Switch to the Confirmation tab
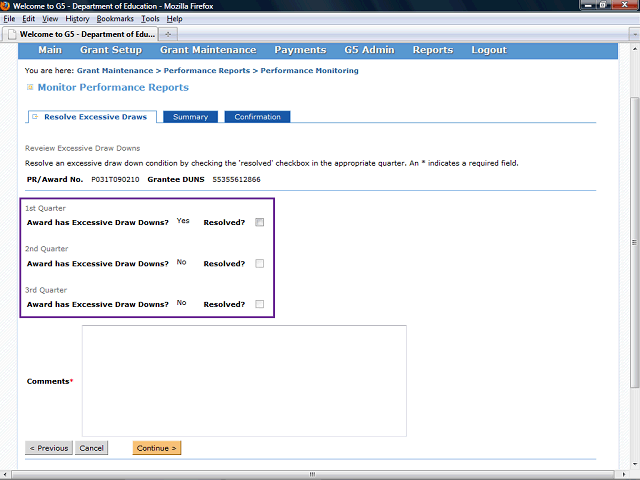Image resolution: width=640 pixels, height=480 pixels. (258, 117)
